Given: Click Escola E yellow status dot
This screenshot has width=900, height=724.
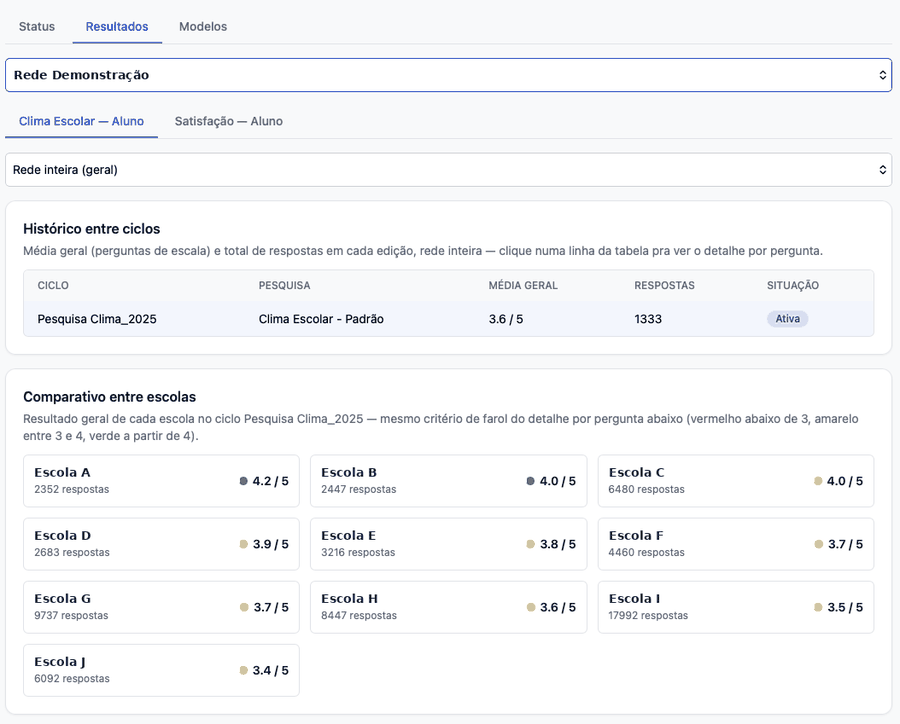Looking at the screenshot, I should coord(530,544).
